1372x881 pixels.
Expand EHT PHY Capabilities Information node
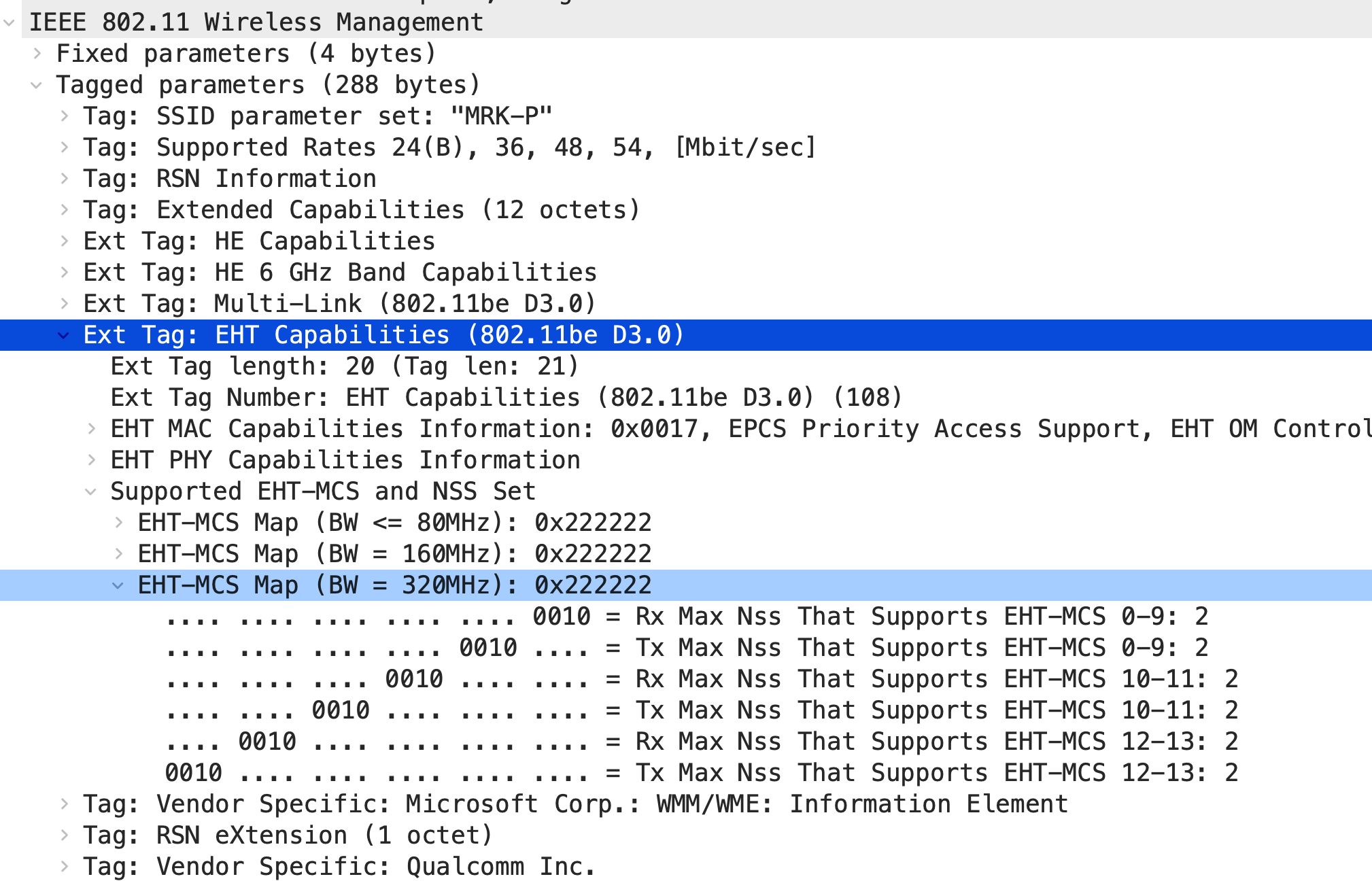pos(92,460)
